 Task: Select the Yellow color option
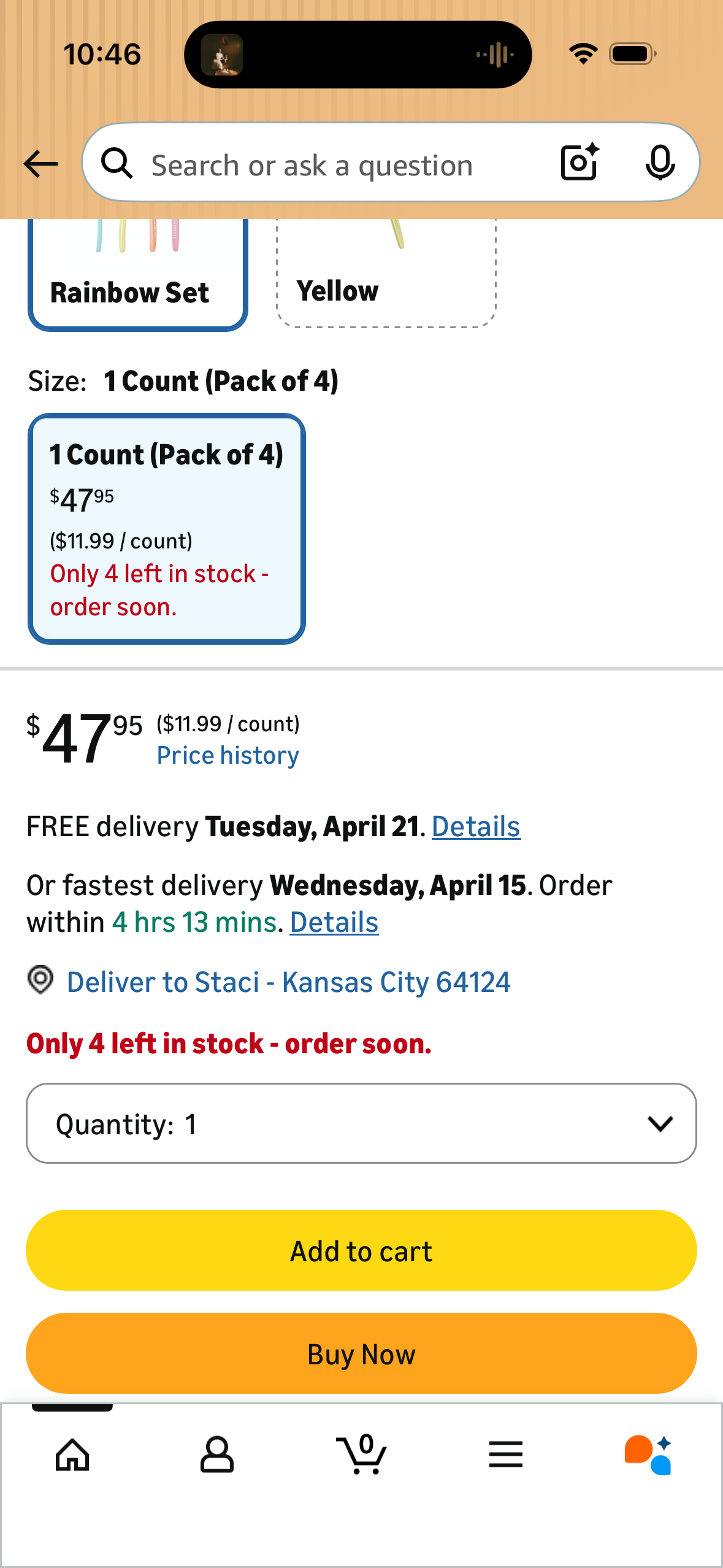coord(386,273)
